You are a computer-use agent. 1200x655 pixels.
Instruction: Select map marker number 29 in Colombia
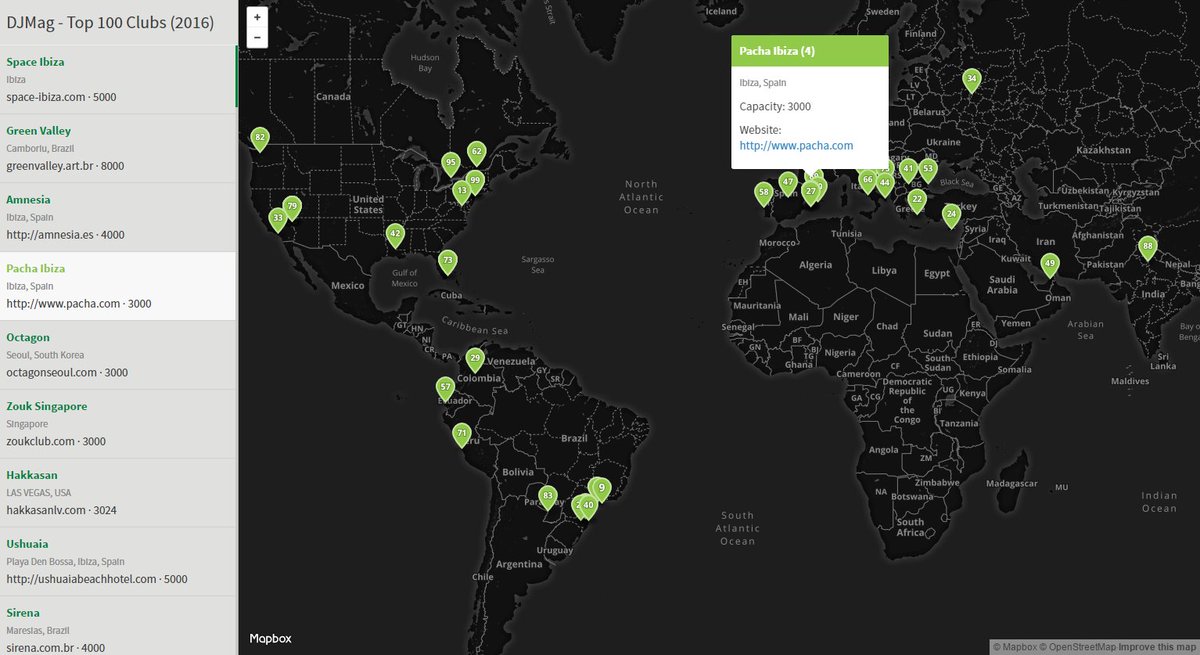[x=476, y=360]
